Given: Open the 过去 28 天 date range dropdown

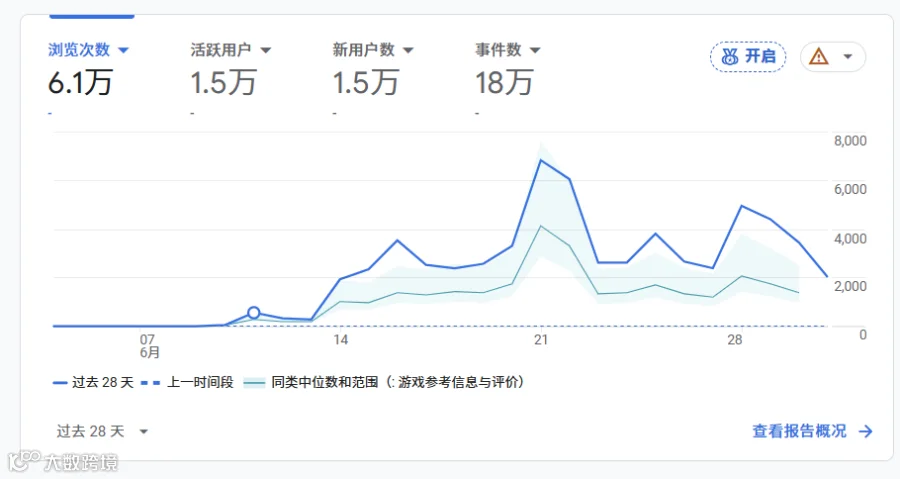Looking at the screenshot, I should [x=102, y=431].
